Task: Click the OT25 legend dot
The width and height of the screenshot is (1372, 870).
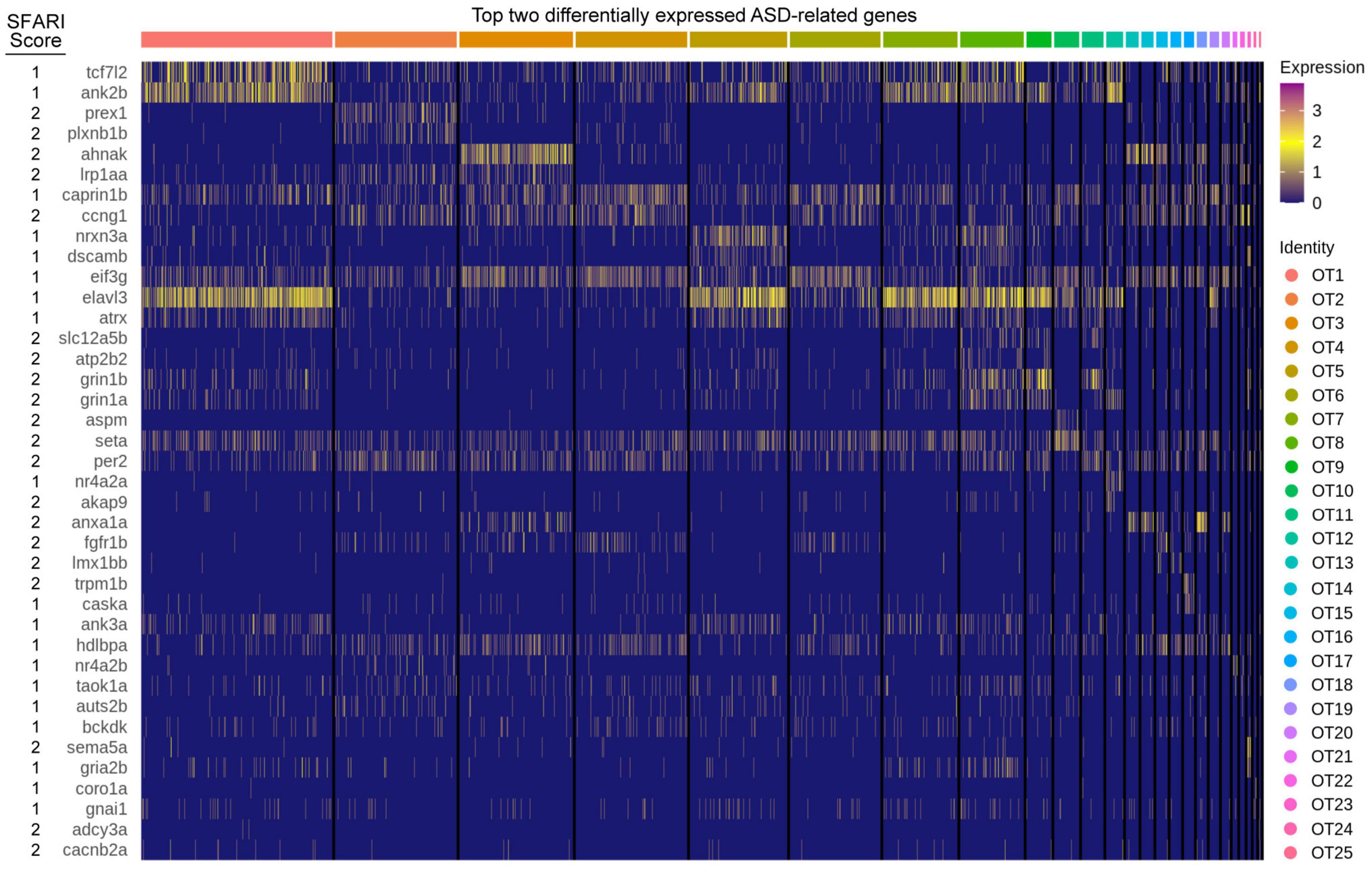Action: pyautogui.click(x=1291, y=852)
